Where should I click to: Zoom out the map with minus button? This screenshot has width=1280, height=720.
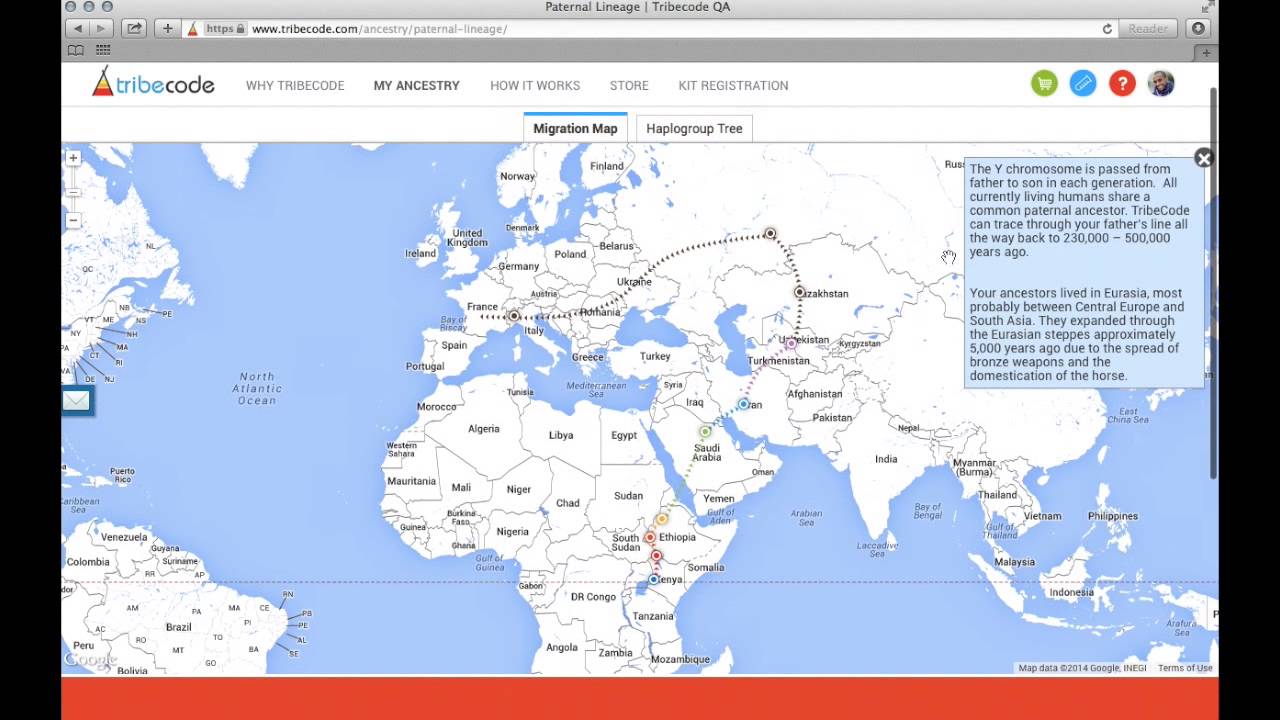[73, 220]
